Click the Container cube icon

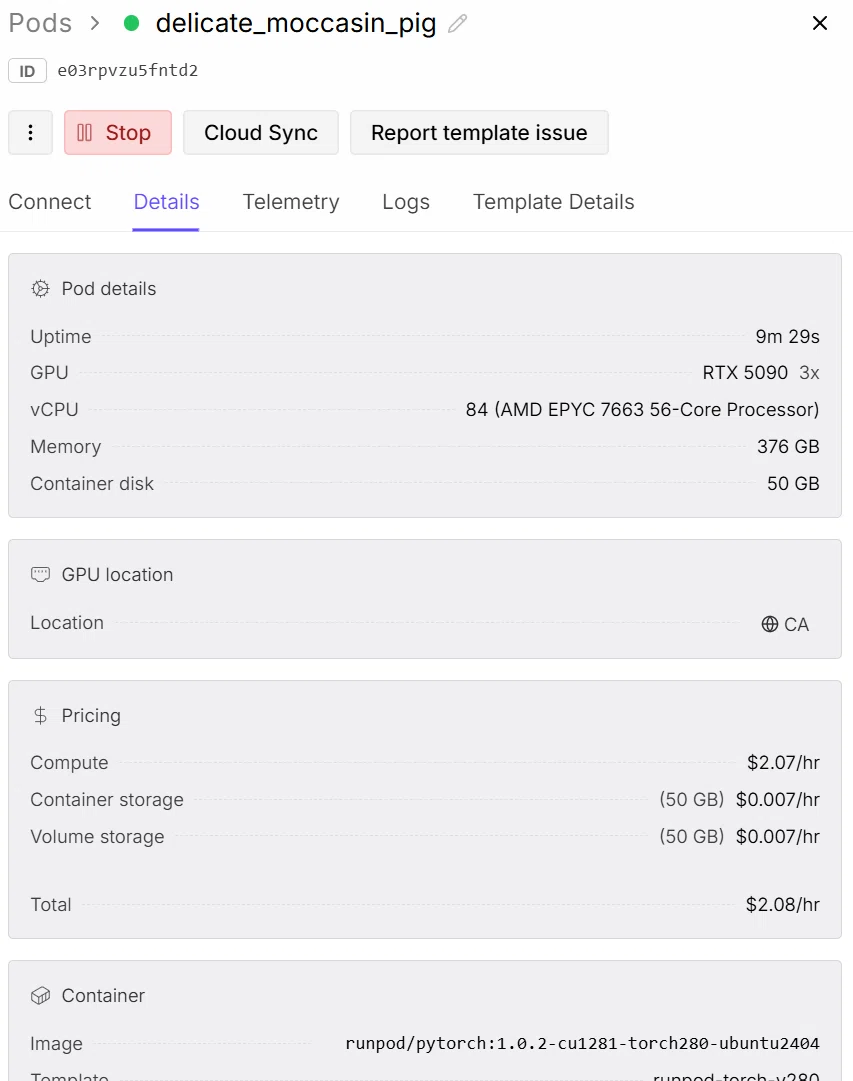(41, 996)
